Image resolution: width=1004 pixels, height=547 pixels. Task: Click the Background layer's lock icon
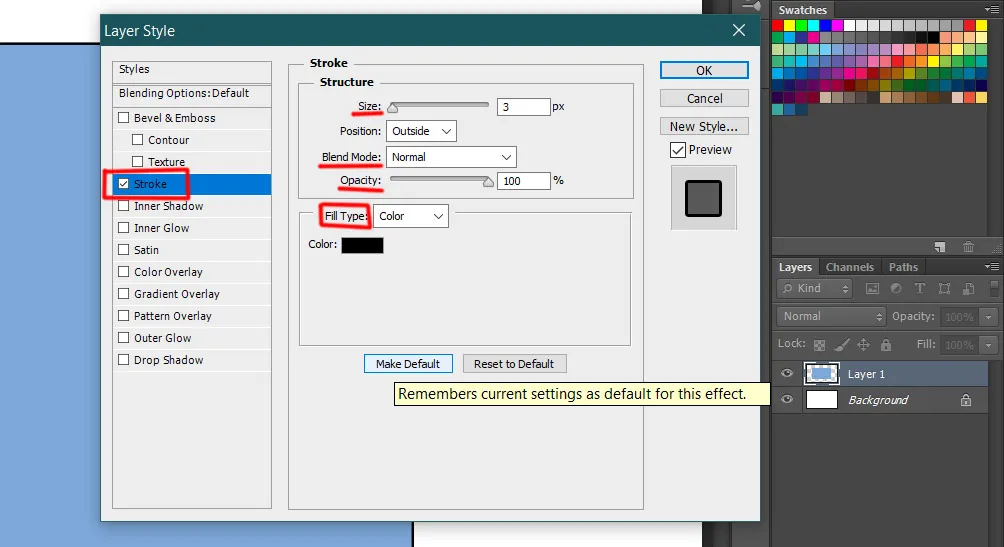click(x=966, y=400)
